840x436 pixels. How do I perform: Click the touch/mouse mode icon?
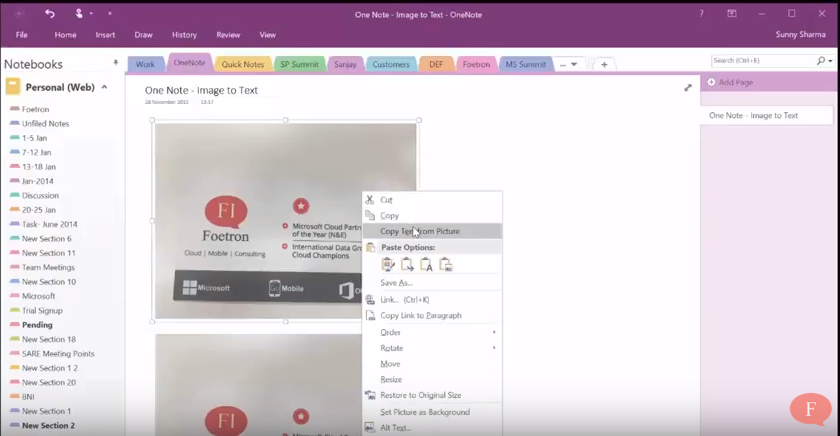(x=79, y=13)
